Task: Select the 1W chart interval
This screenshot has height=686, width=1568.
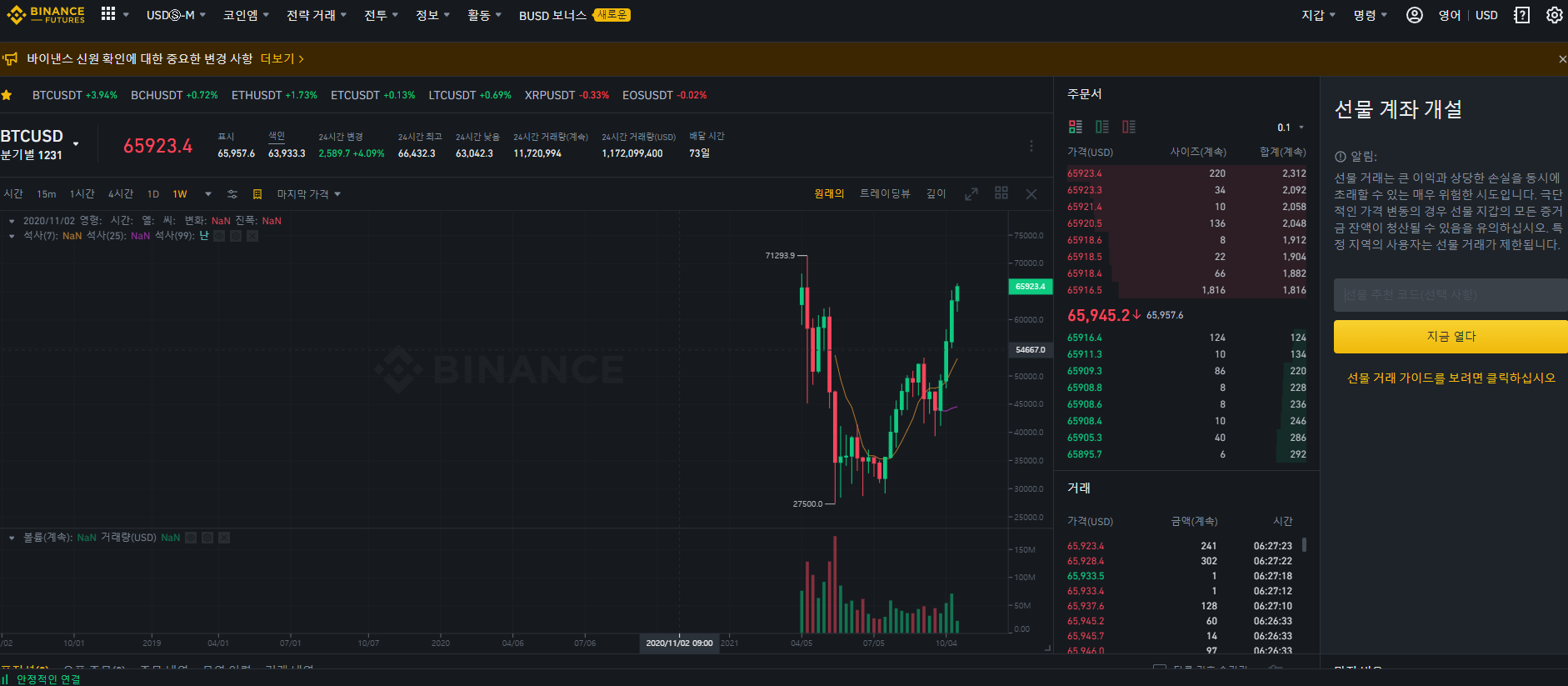Action: click(180, 194)
